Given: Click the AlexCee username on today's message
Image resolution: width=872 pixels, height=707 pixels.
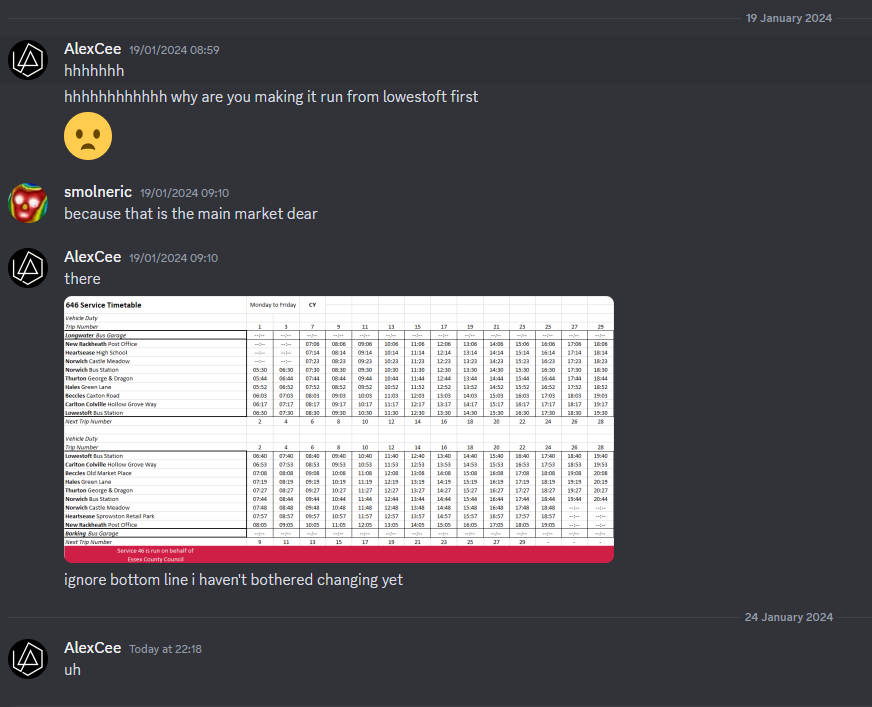Looking at the screenshot, I should [92, 648].
